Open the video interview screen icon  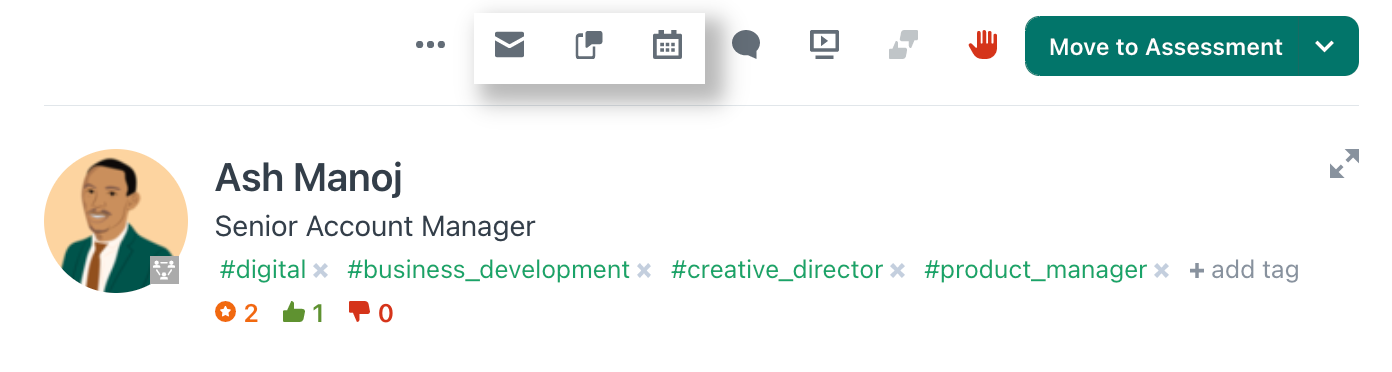tap(824, 45)
